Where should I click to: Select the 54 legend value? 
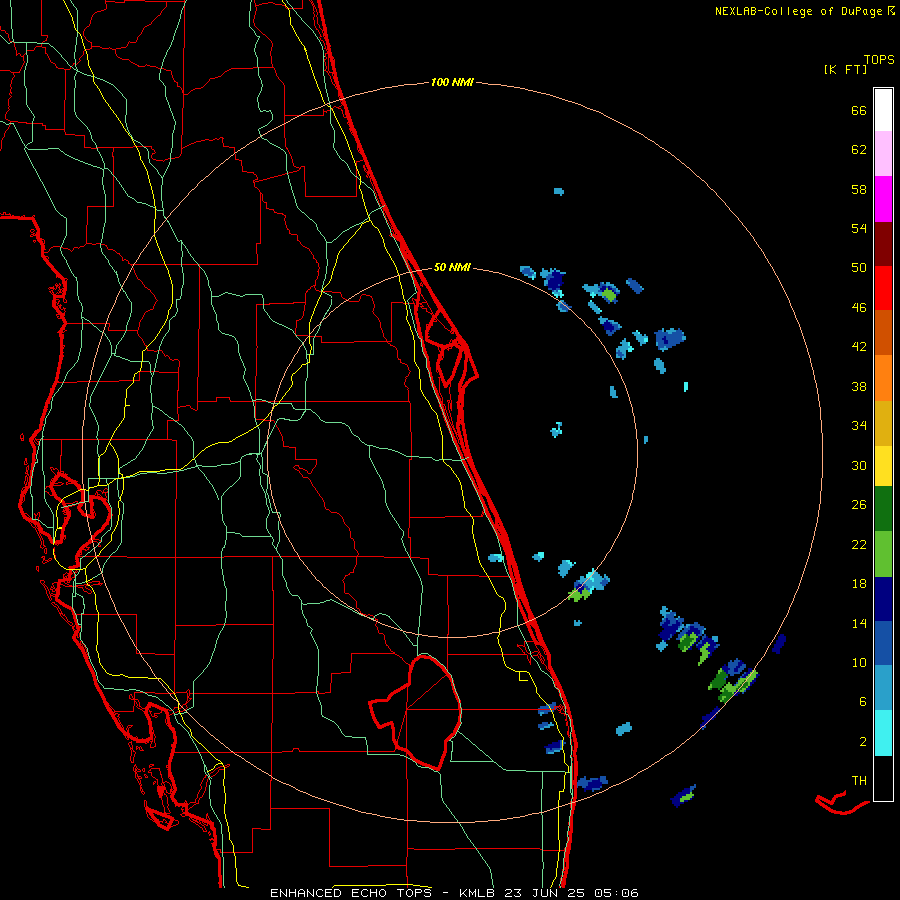click(859, 228)
